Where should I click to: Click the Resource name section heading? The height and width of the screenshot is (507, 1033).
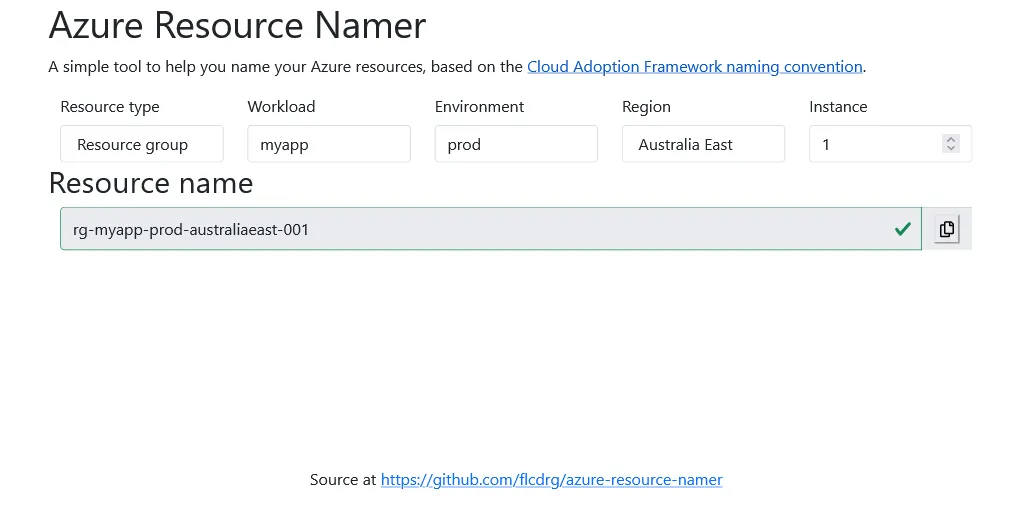(151, 183)
